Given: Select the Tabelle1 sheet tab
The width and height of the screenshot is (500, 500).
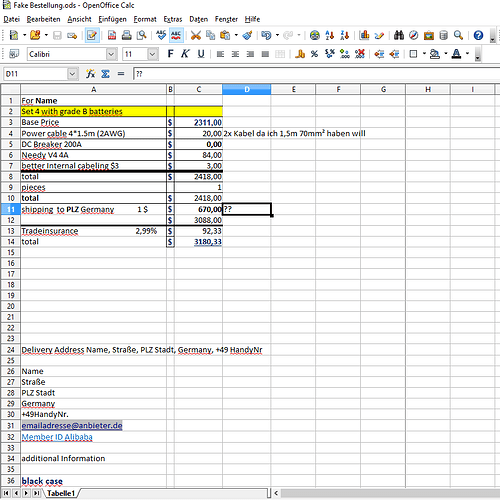Looking at the screenshot, I should 61,493.
